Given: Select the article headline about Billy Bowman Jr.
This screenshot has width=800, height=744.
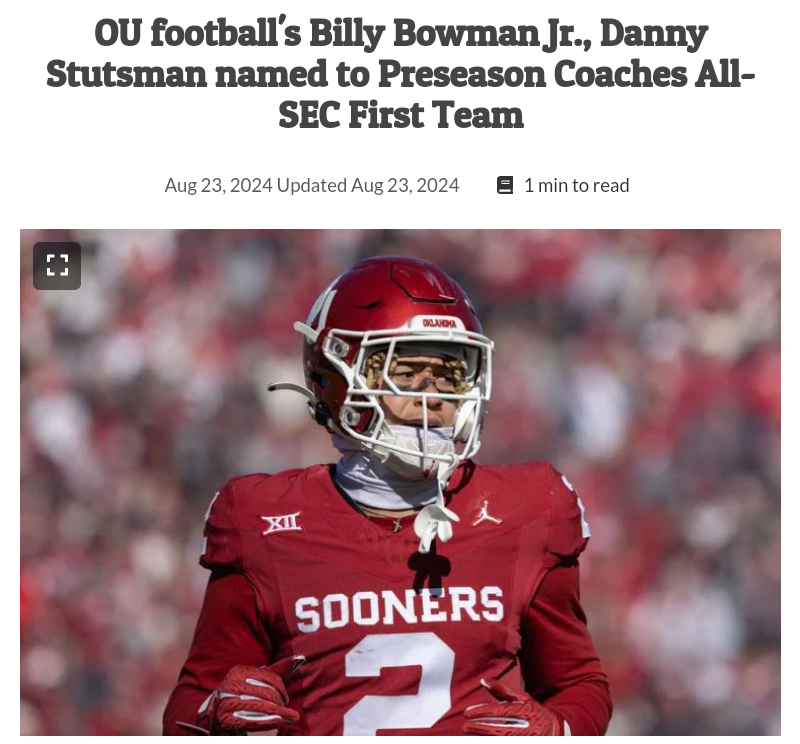Looking at the screenshot, I should point(401,73).
